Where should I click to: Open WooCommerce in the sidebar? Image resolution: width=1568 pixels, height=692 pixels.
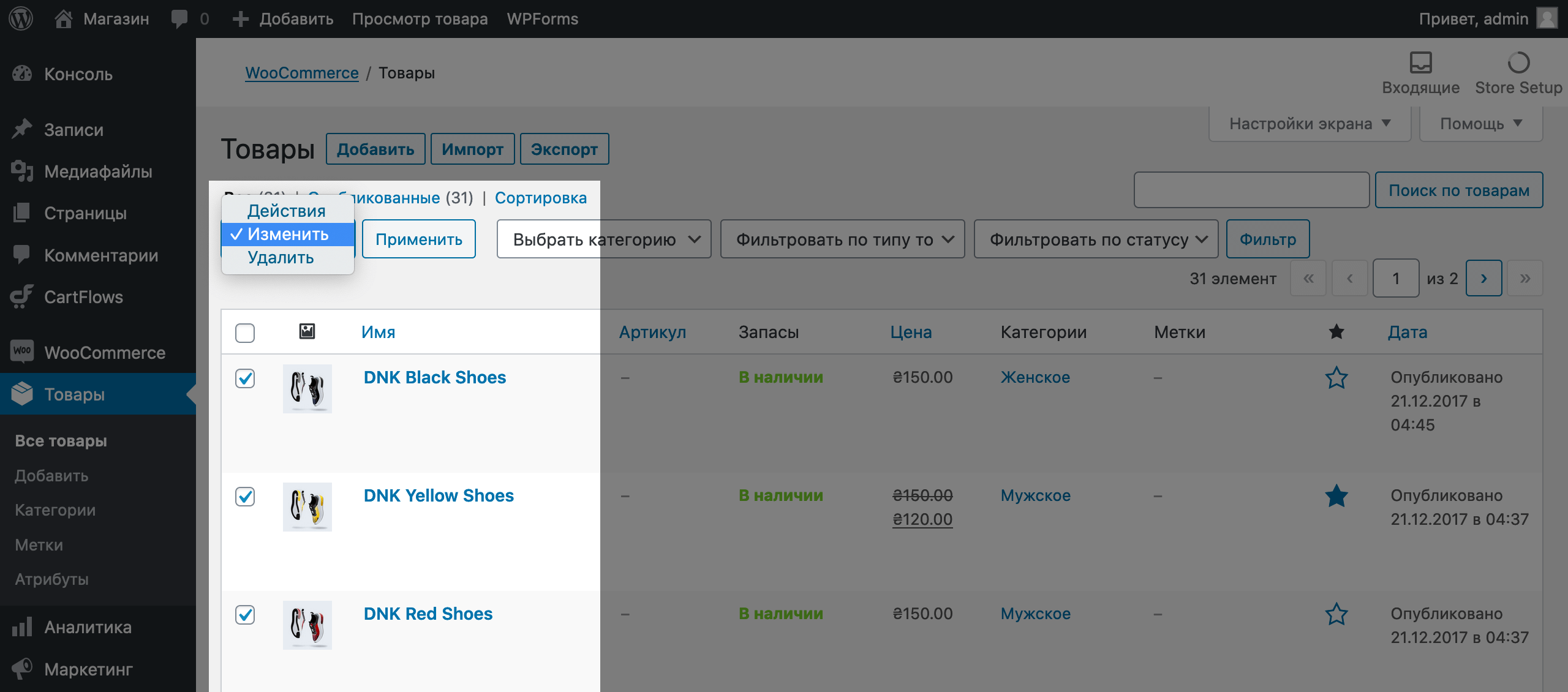[98, 353]
